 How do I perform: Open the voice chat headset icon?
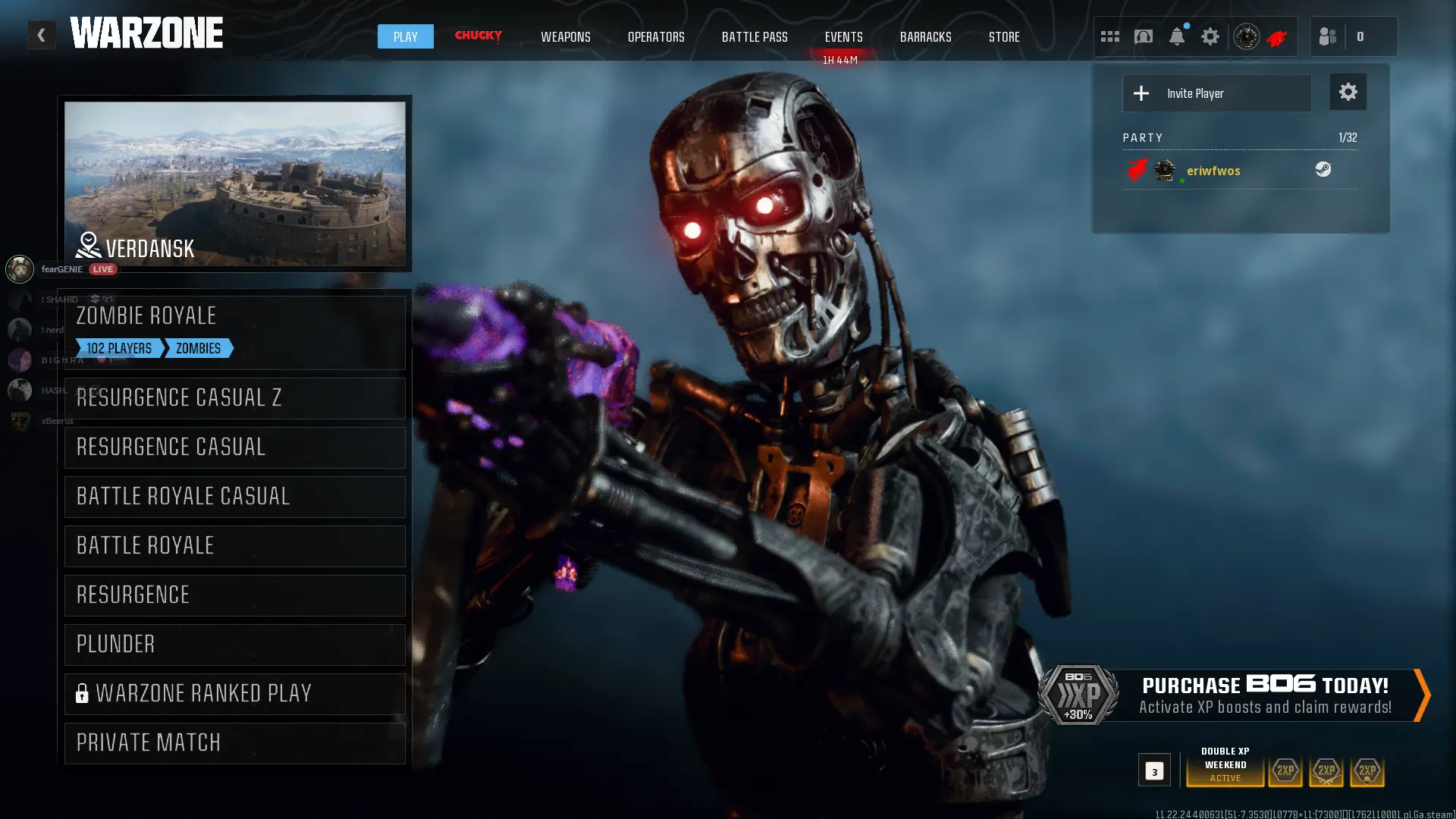1143,36
